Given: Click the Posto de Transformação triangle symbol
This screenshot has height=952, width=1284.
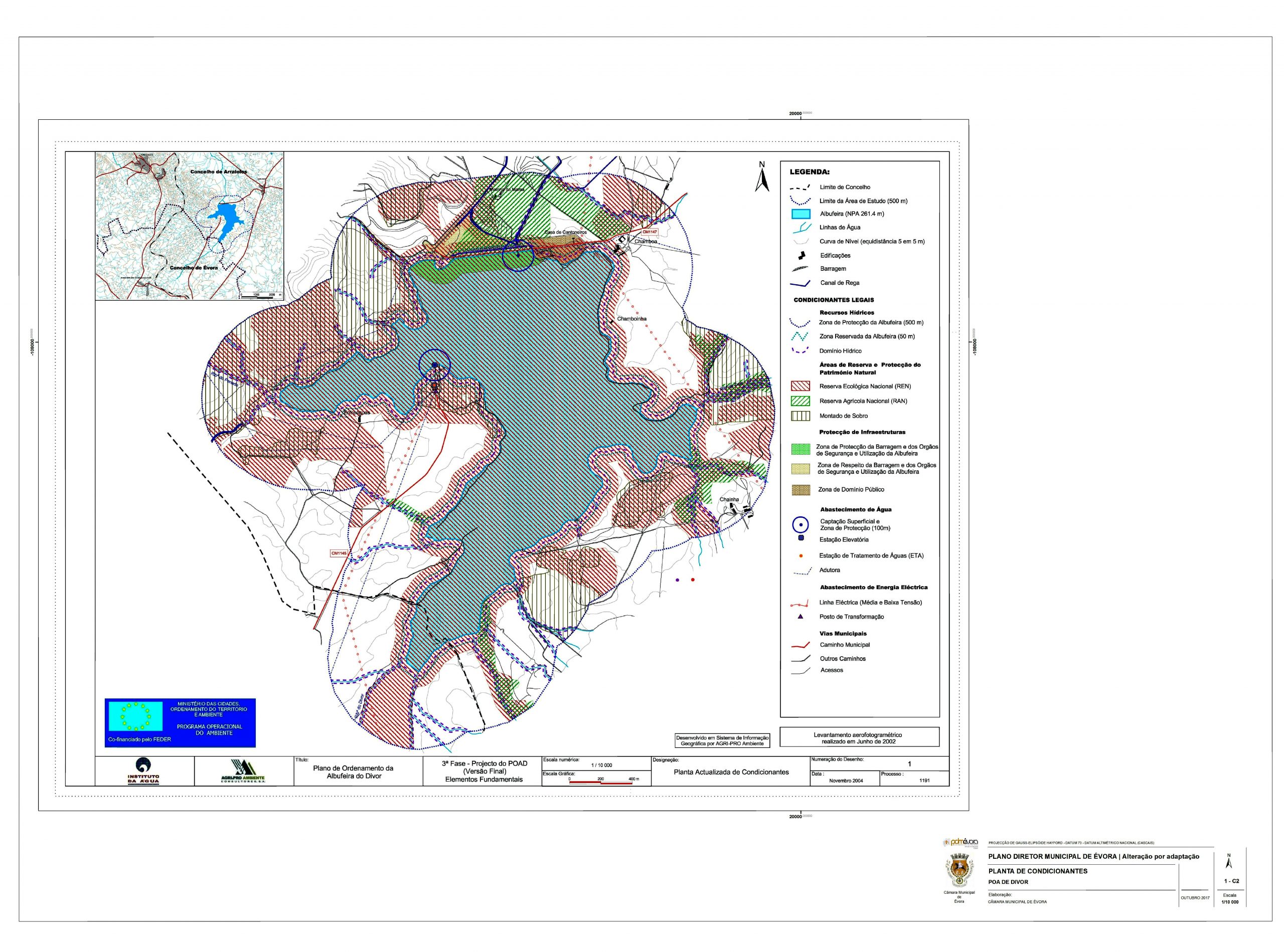Looking at the screenshot, I should point(801,617).
